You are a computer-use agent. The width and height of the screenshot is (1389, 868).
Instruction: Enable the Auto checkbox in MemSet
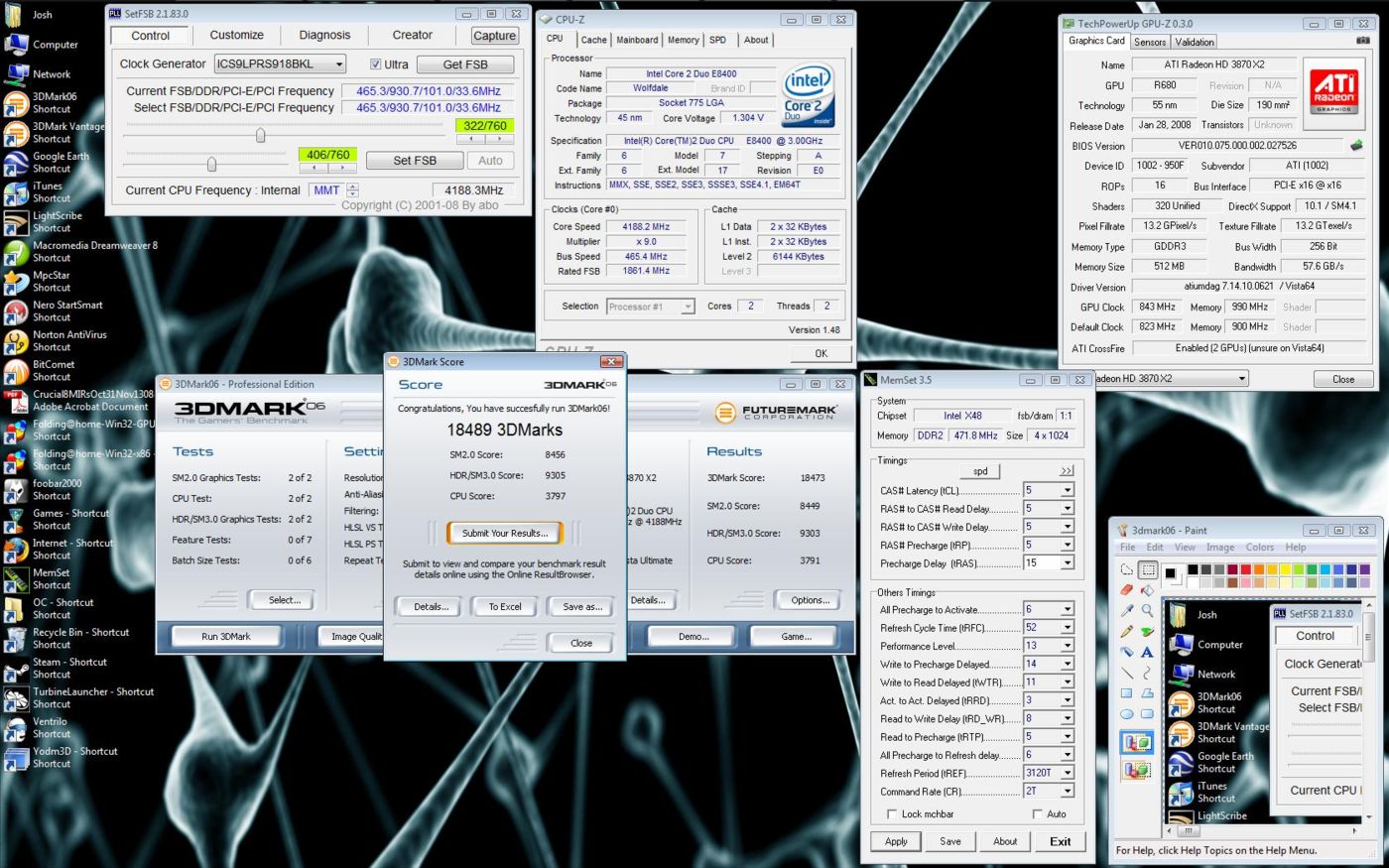(x=1038, y=814)
